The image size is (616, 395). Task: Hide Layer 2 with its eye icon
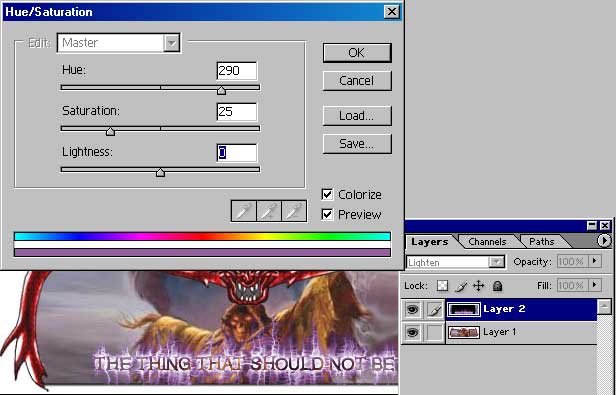pyautogui.click(x=412, y=309)
